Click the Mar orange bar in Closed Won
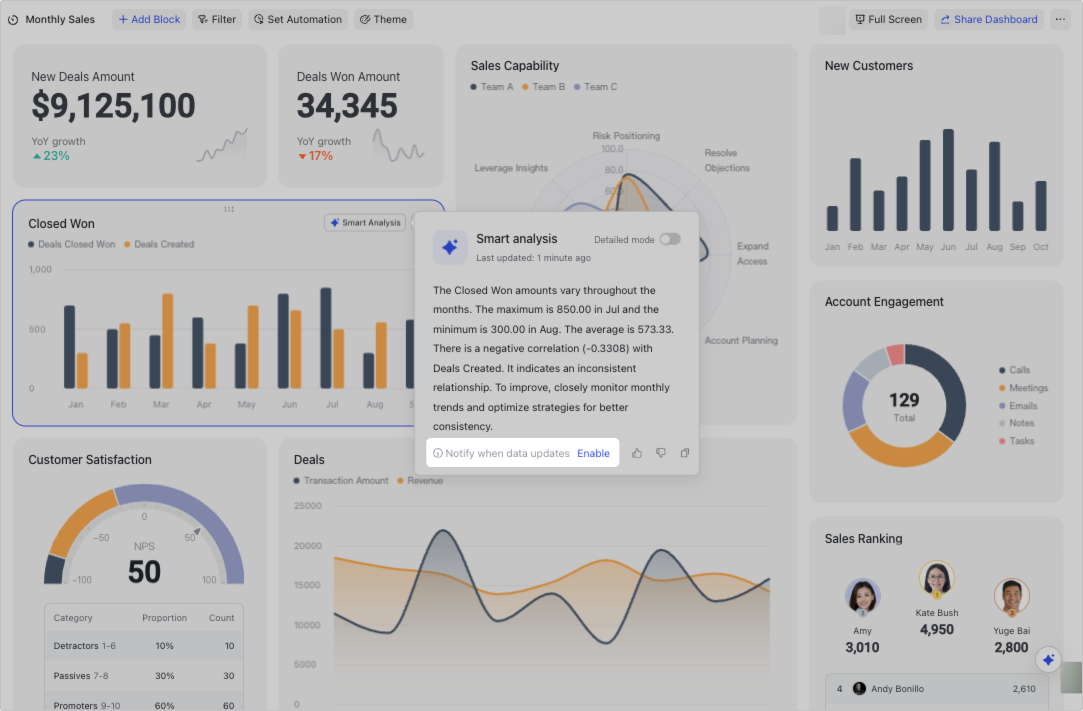The height and width of the screenshot is (711, 1083). pos(168,341)
